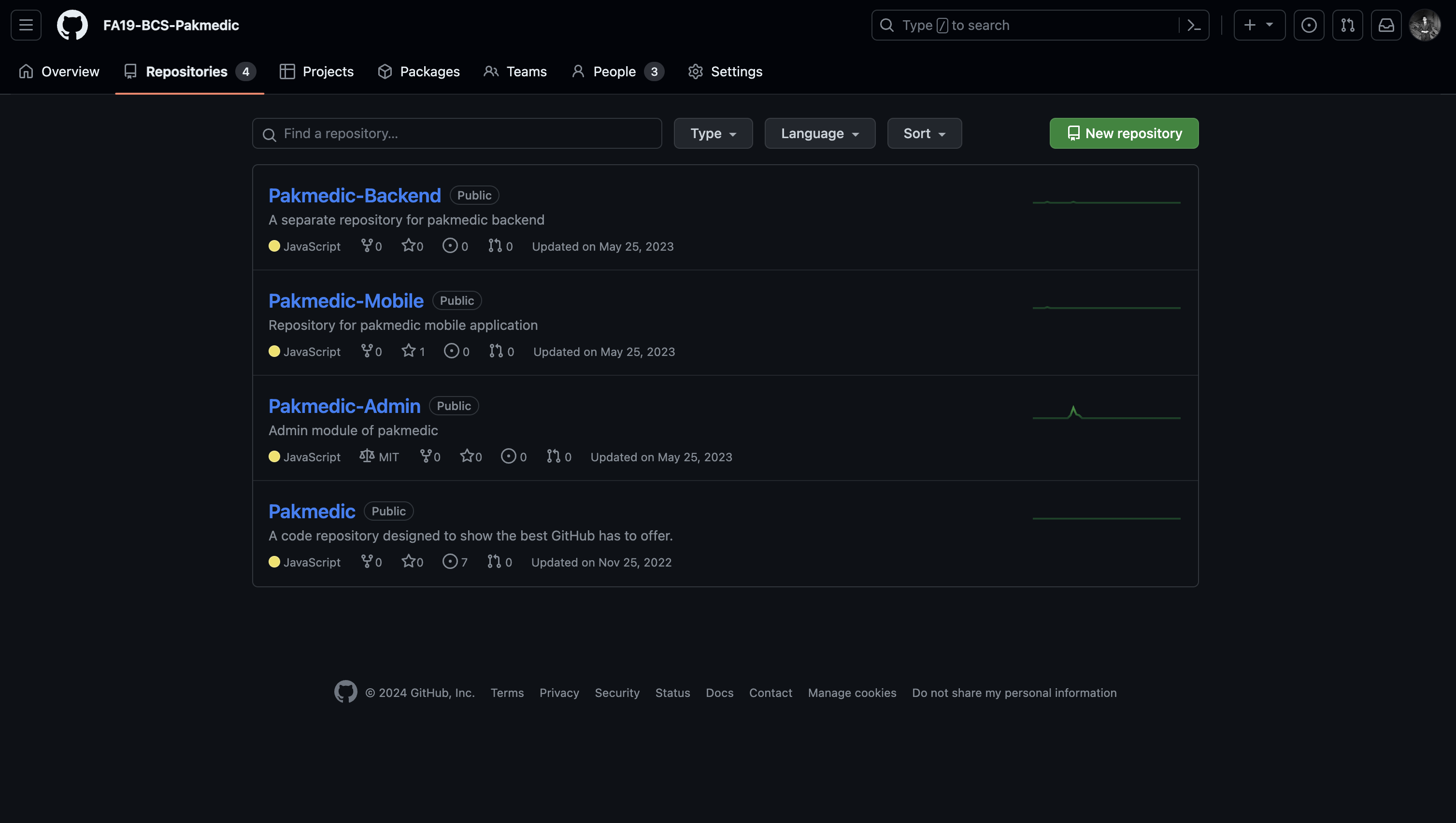Viewport: 1456px width, 823px height.
Task: Open the Issues icon in the header
Action: point(1309,25)
